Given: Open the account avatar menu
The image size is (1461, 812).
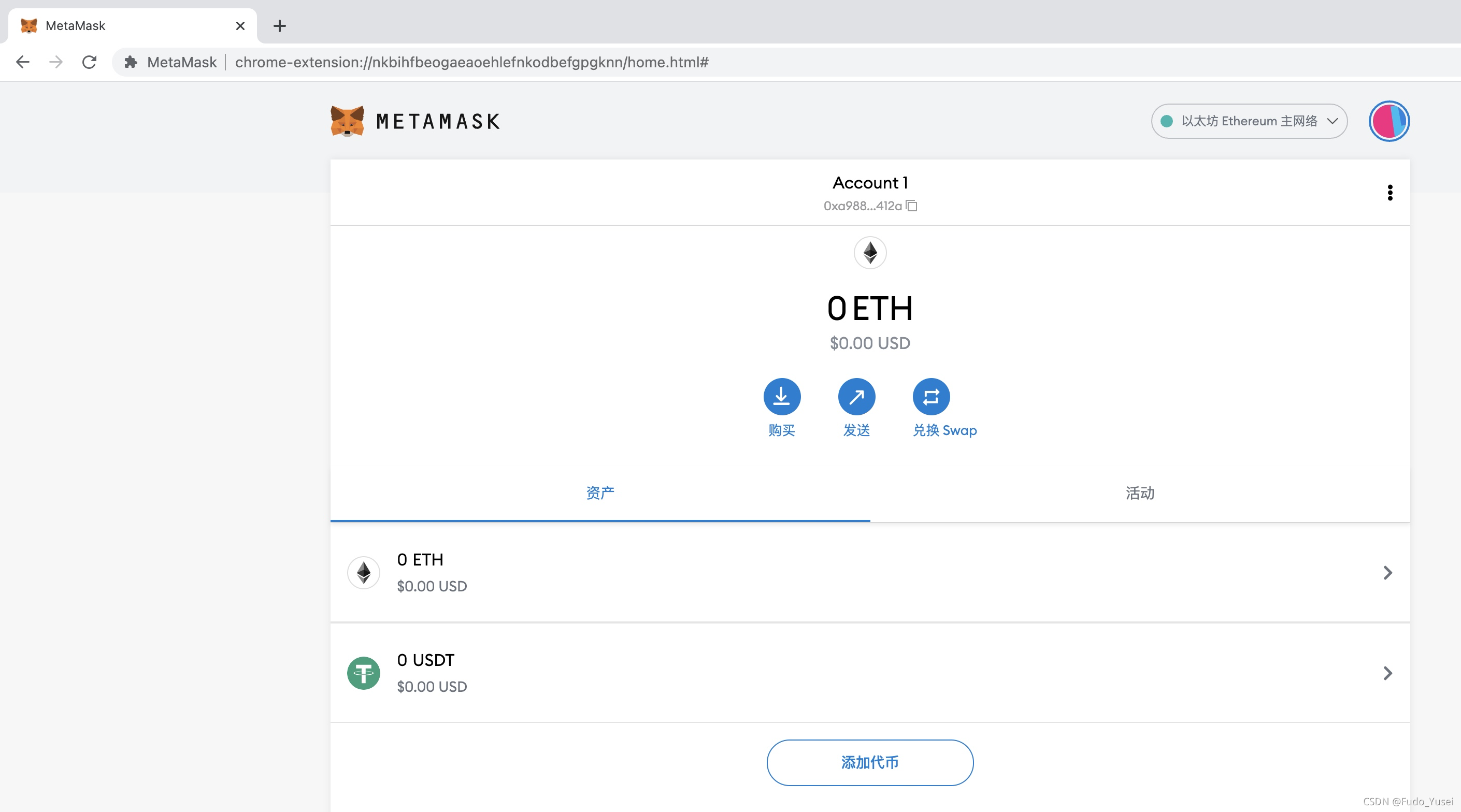Looking at the screenshot, I should point(1389,121).
